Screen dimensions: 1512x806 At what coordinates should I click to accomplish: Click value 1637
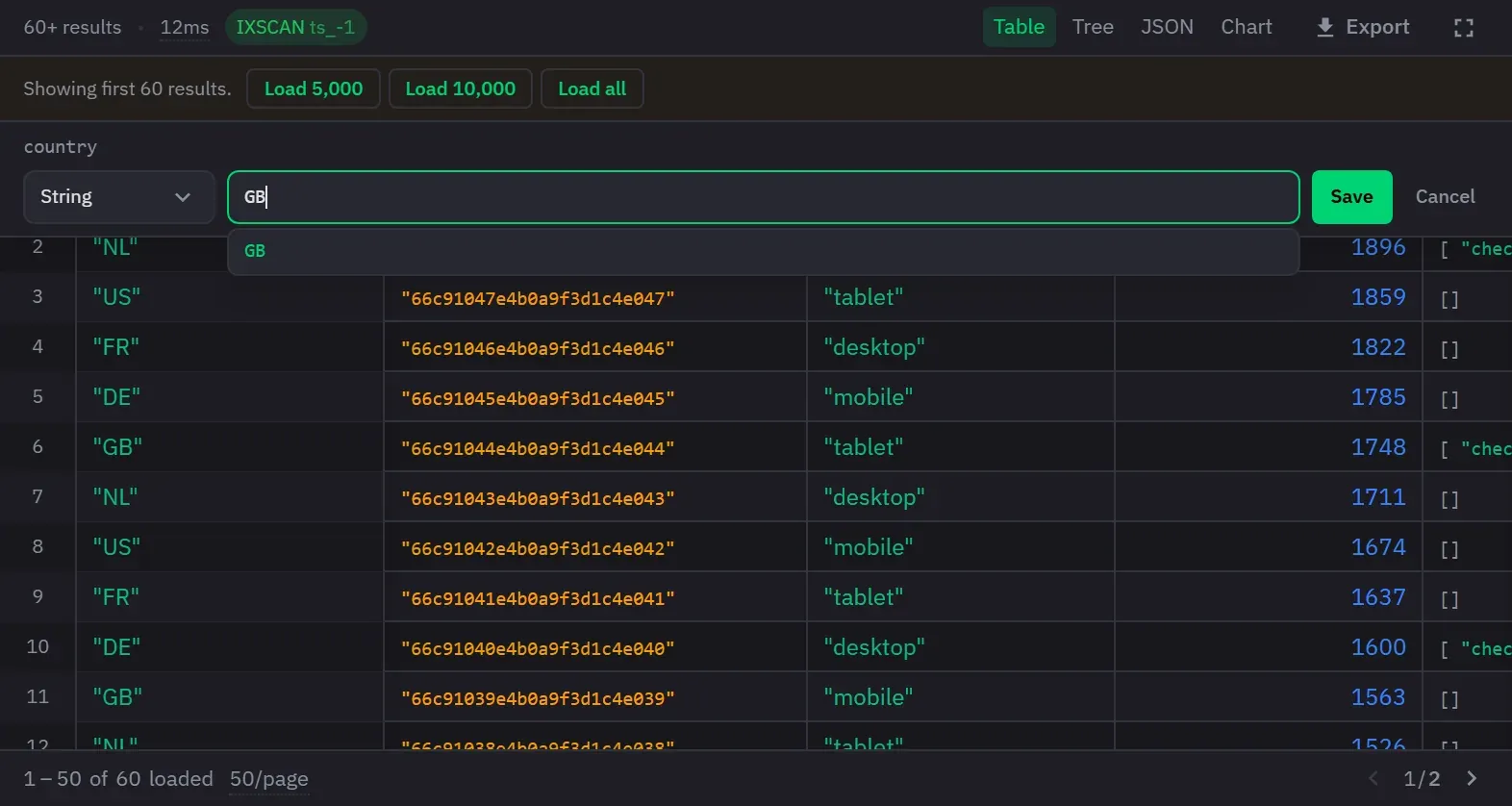(x=1378, y=597)
